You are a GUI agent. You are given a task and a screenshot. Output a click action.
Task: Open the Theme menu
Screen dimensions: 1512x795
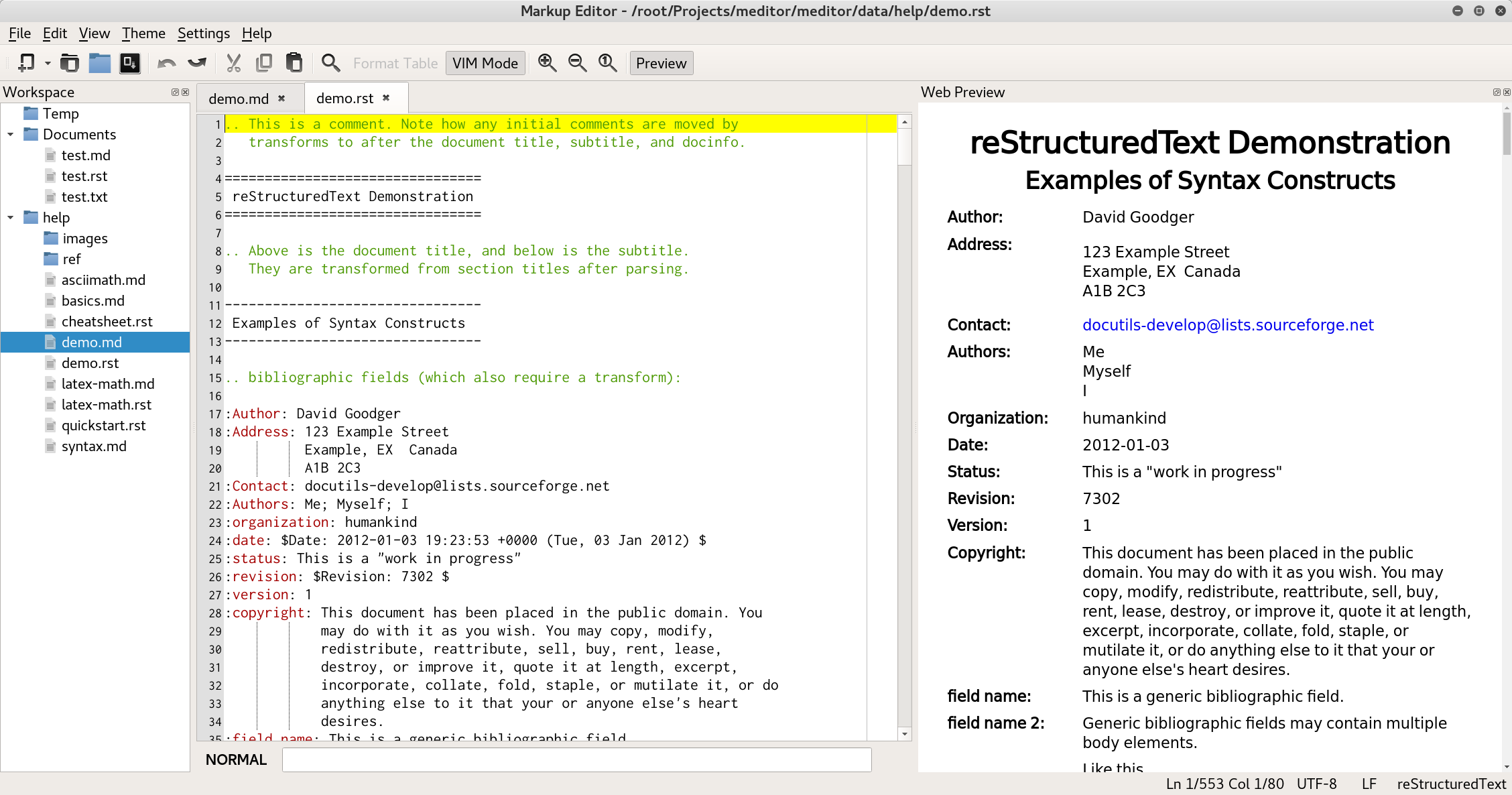point(143,34)
